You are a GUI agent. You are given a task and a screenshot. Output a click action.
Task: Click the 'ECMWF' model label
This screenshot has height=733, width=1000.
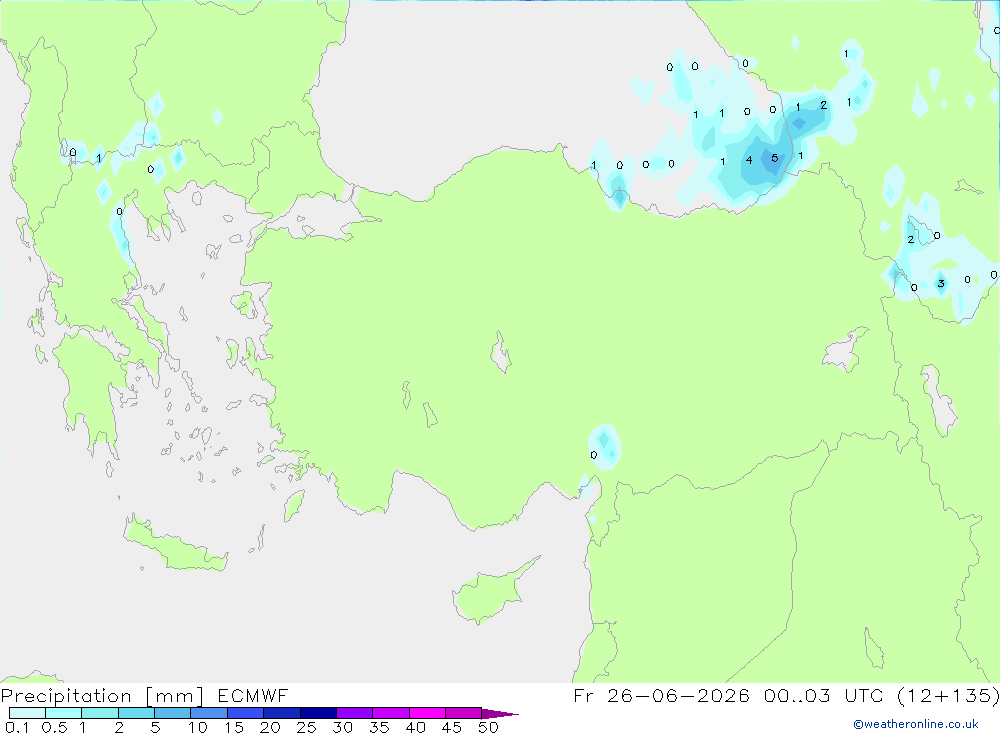tap(253, 695)
